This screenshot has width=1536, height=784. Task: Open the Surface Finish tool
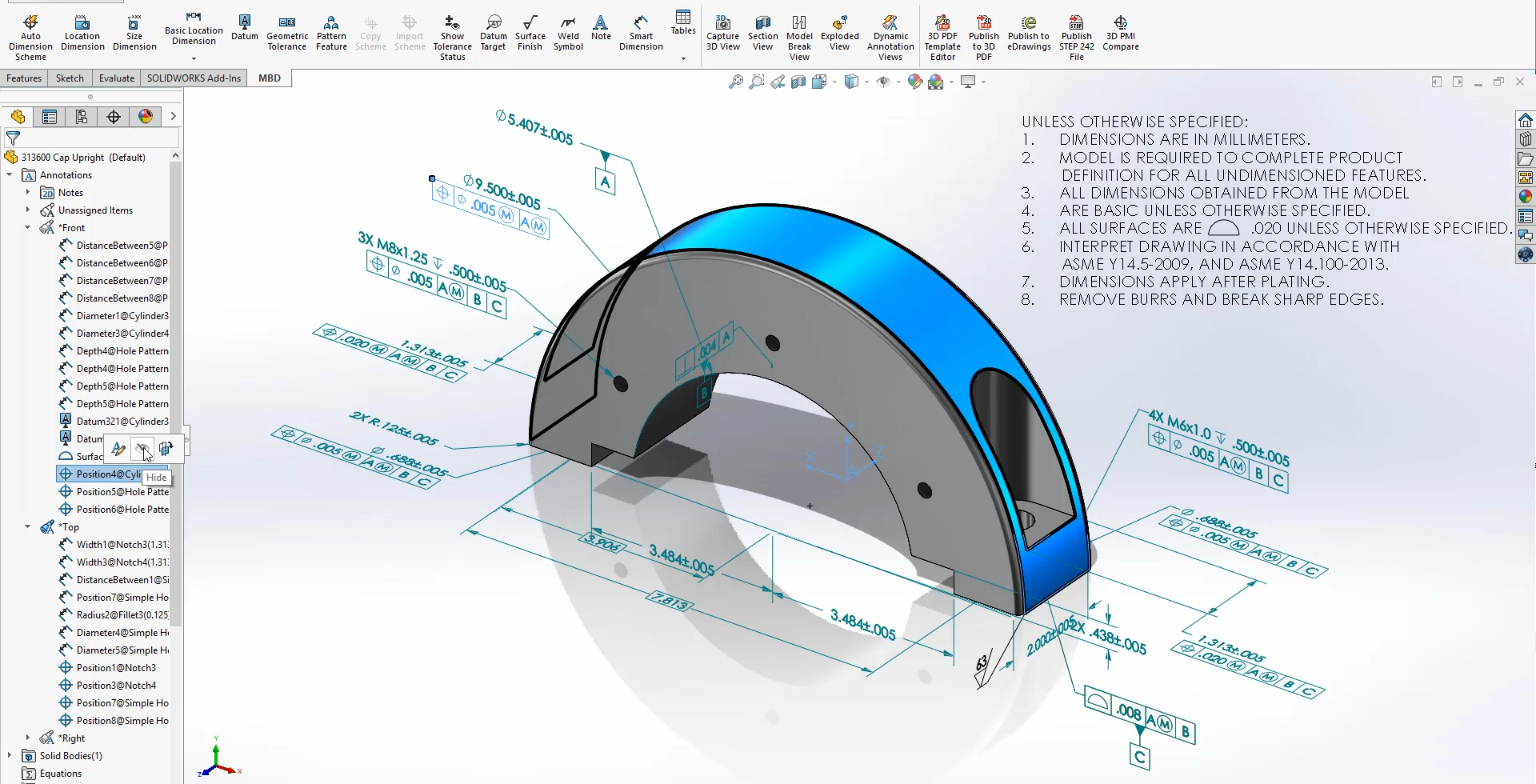pos(530,33)
